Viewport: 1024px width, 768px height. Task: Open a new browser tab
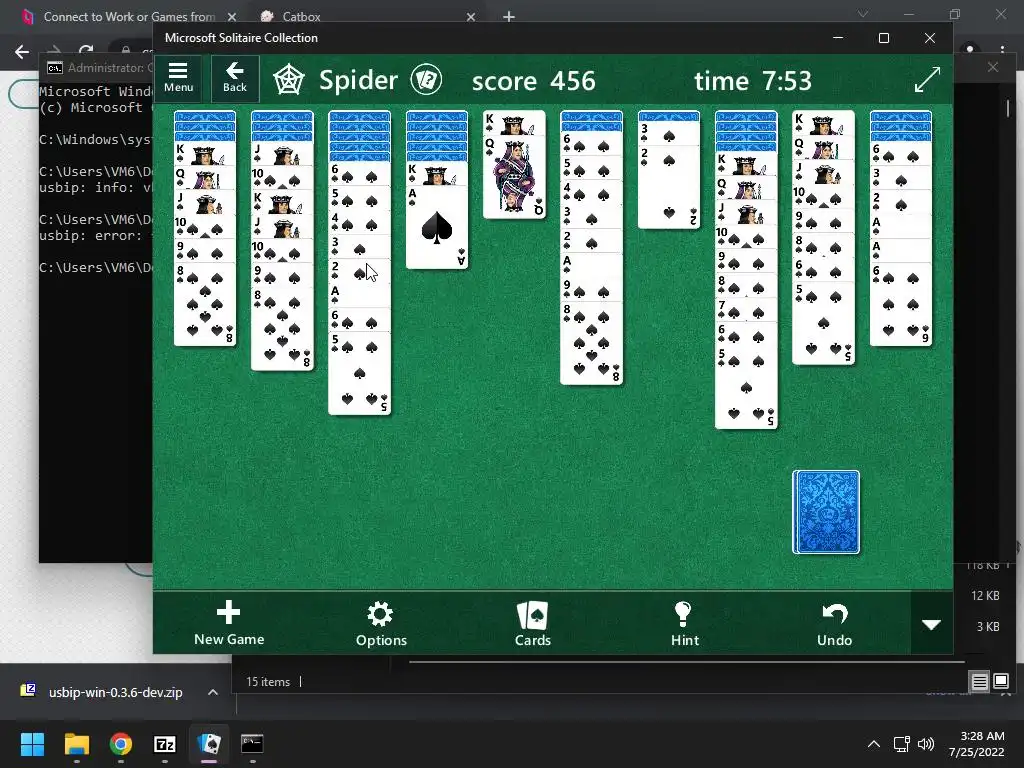[x=509, y=17]
